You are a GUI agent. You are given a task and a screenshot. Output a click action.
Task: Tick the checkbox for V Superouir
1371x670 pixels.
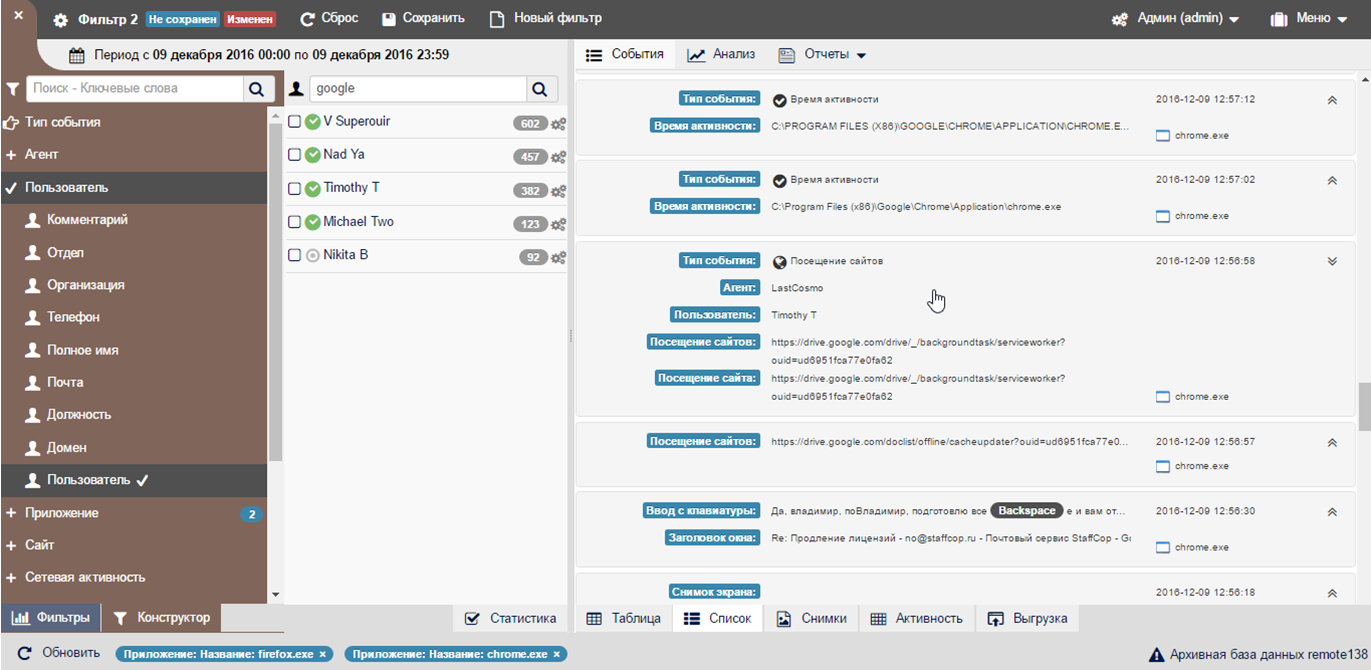294,122
